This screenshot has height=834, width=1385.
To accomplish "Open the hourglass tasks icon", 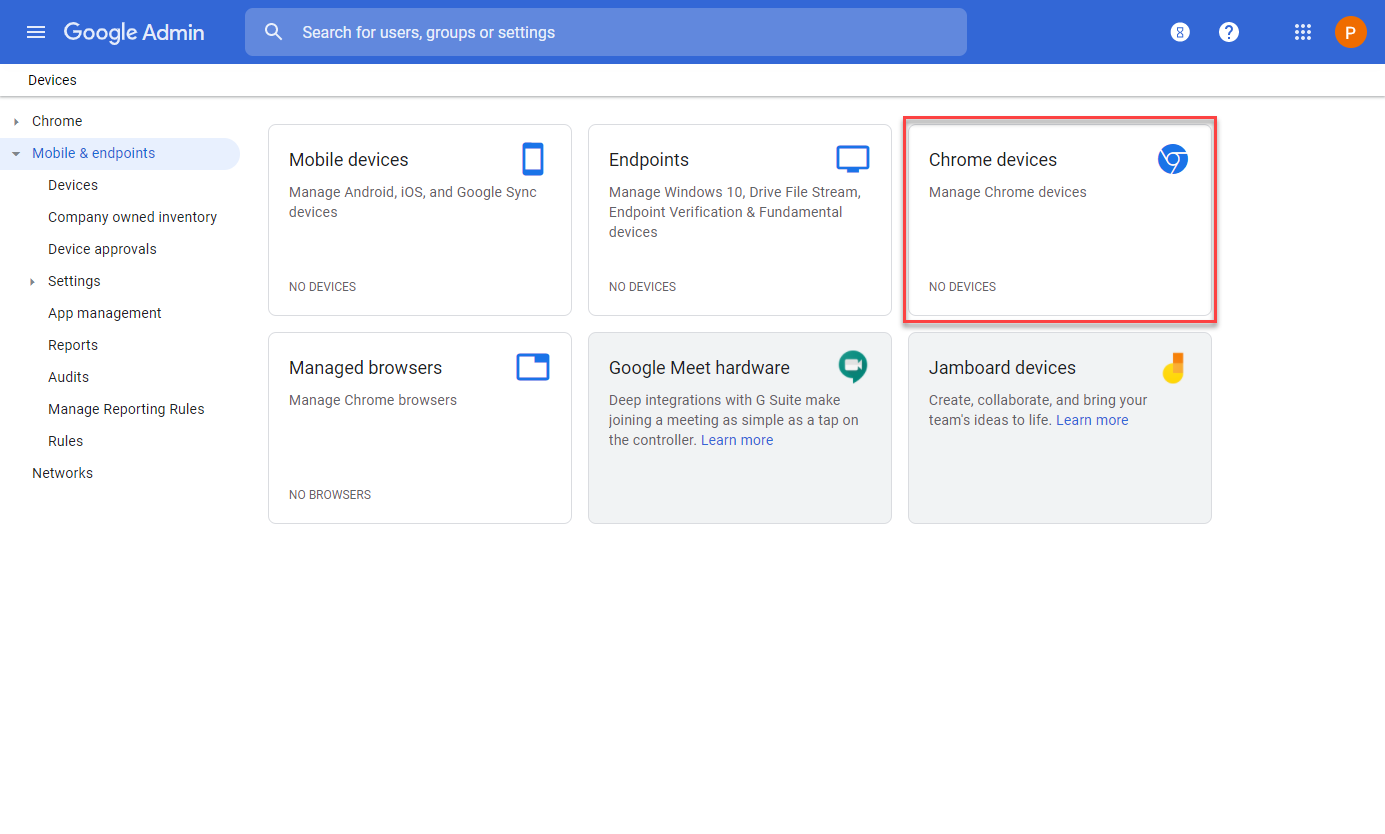I will [1180, 32].
